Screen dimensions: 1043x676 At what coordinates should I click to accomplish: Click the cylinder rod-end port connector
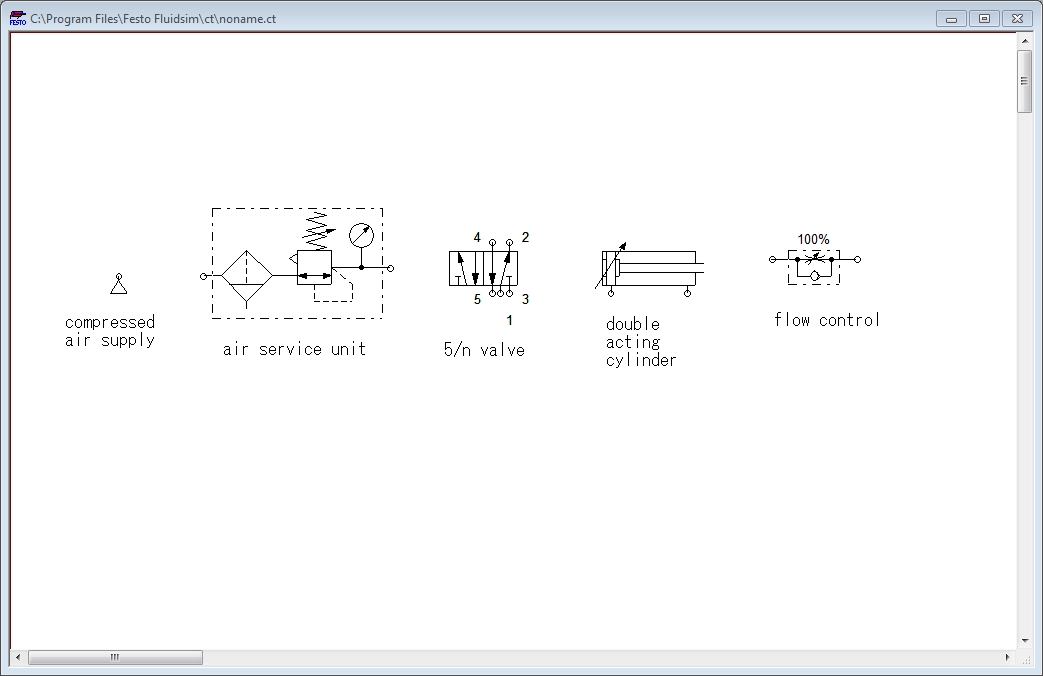tap(688, 293)
